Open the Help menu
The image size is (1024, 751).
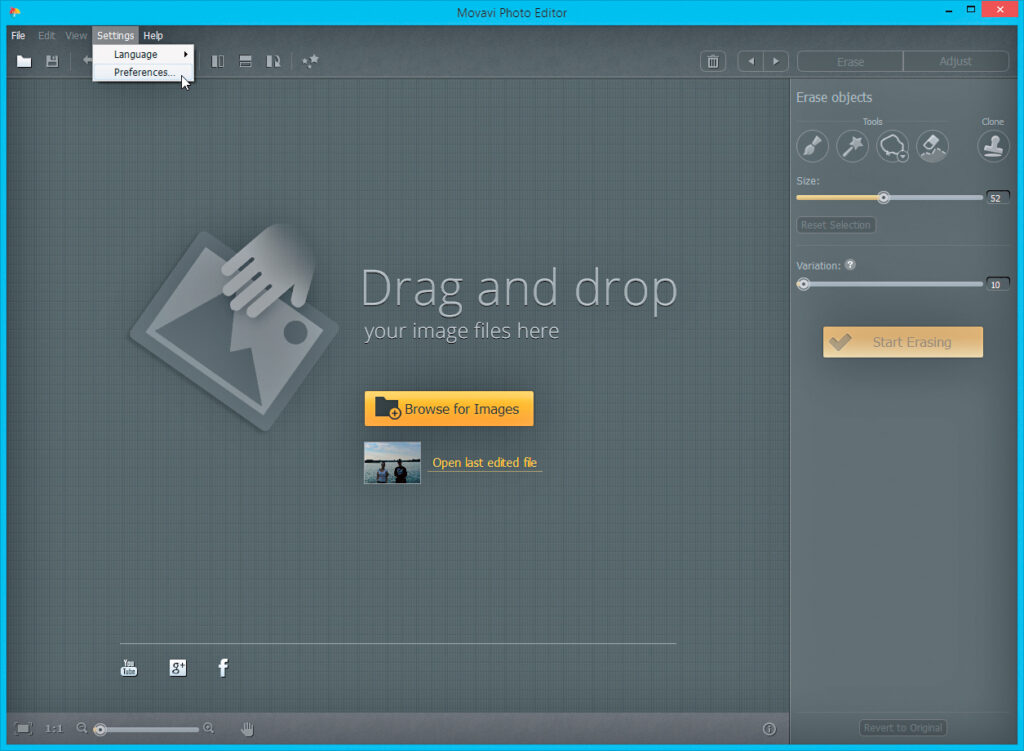(153, 36)
